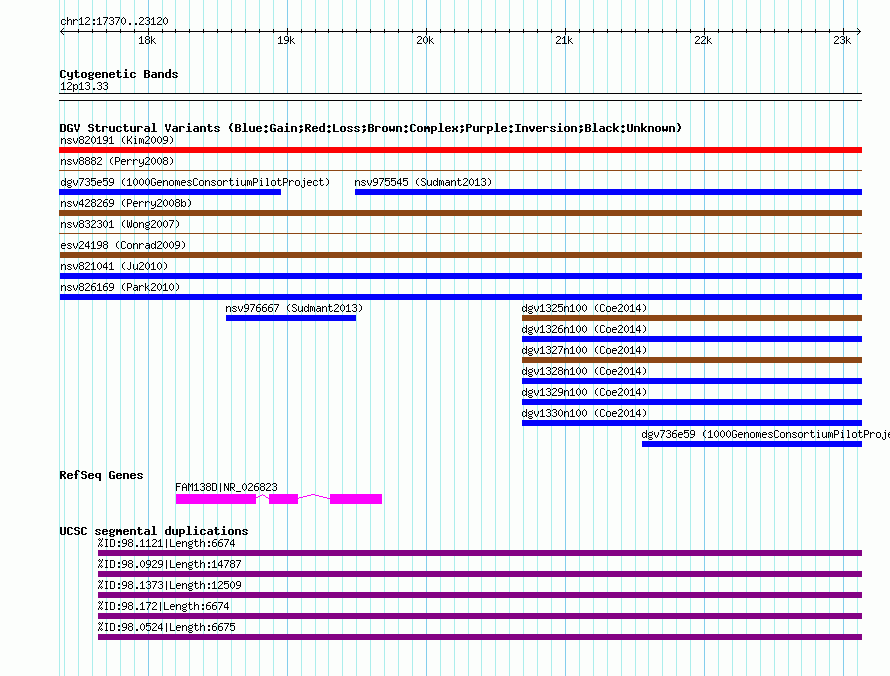The height and width of the screenshot is (676, 890).
Task: Click the dgv1328n100 blue bar
Action: [x=692, y=381]
